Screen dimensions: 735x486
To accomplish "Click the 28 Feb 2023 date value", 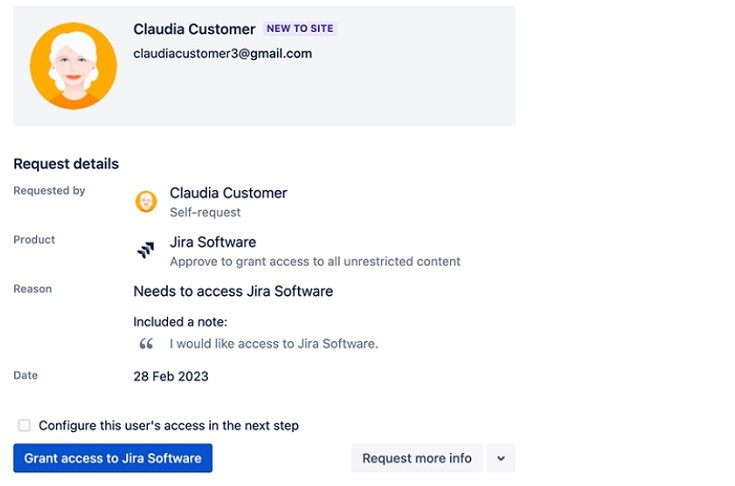I will (x=171, y=376).
